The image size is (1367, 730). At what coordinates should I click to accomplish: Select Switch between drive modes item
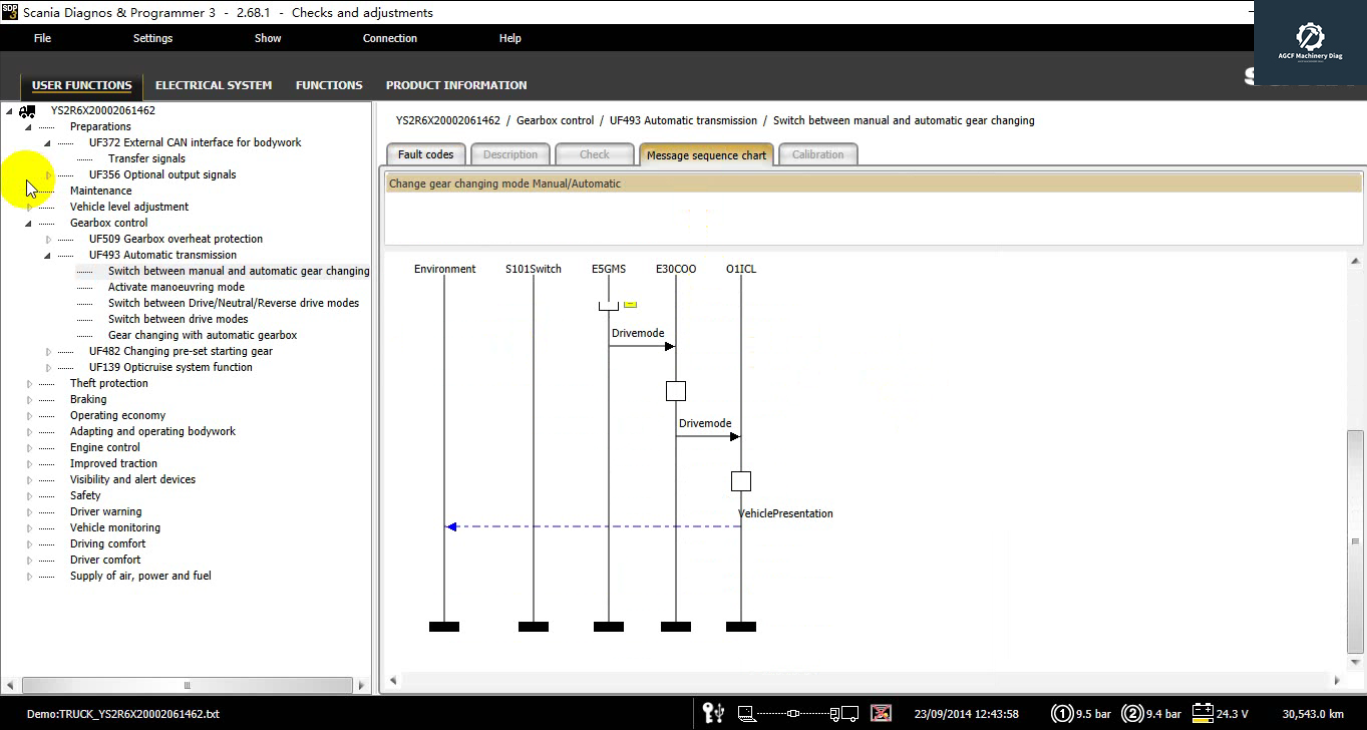click(x=178, y=319)
